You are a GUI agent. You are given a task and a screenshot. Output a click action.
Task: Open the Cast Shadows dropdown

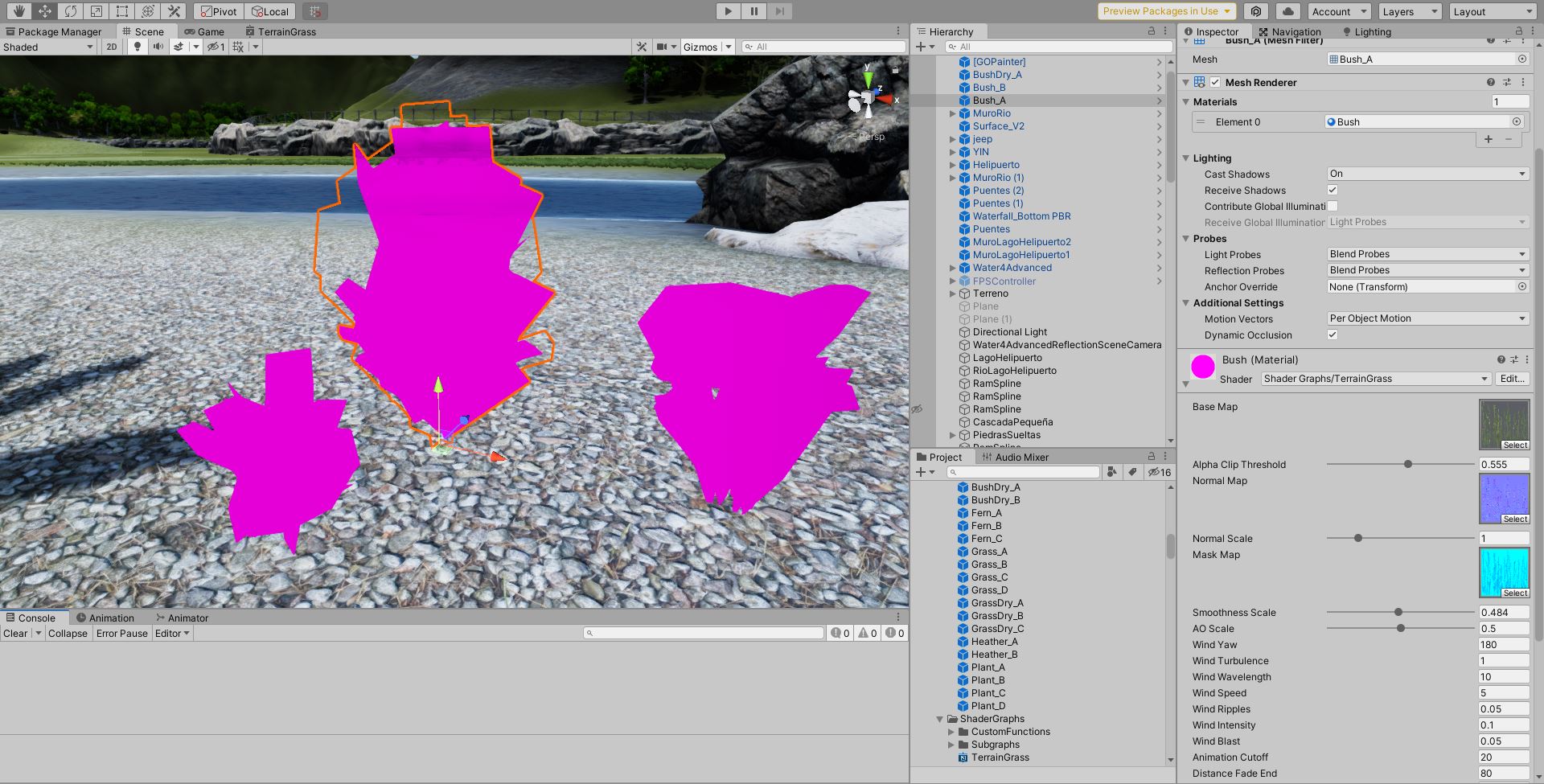tap(1426, 174)
